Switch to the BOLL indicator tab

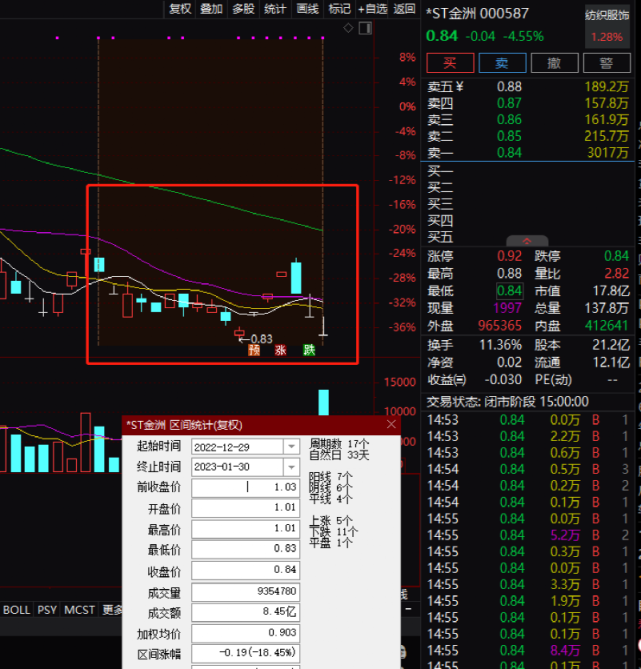17,609
